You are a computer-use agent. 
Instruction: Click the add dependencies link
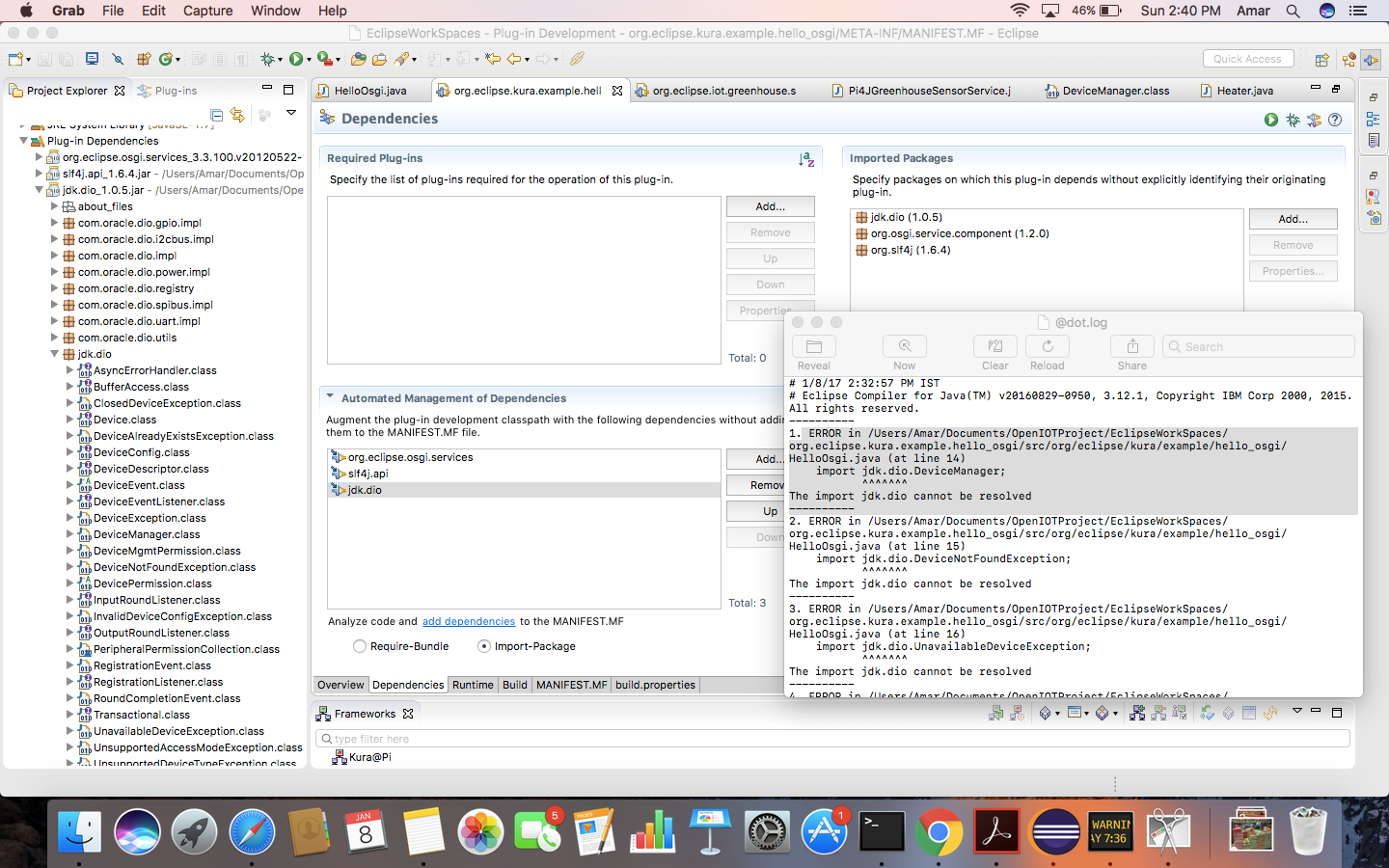click(x=469, y=621)
